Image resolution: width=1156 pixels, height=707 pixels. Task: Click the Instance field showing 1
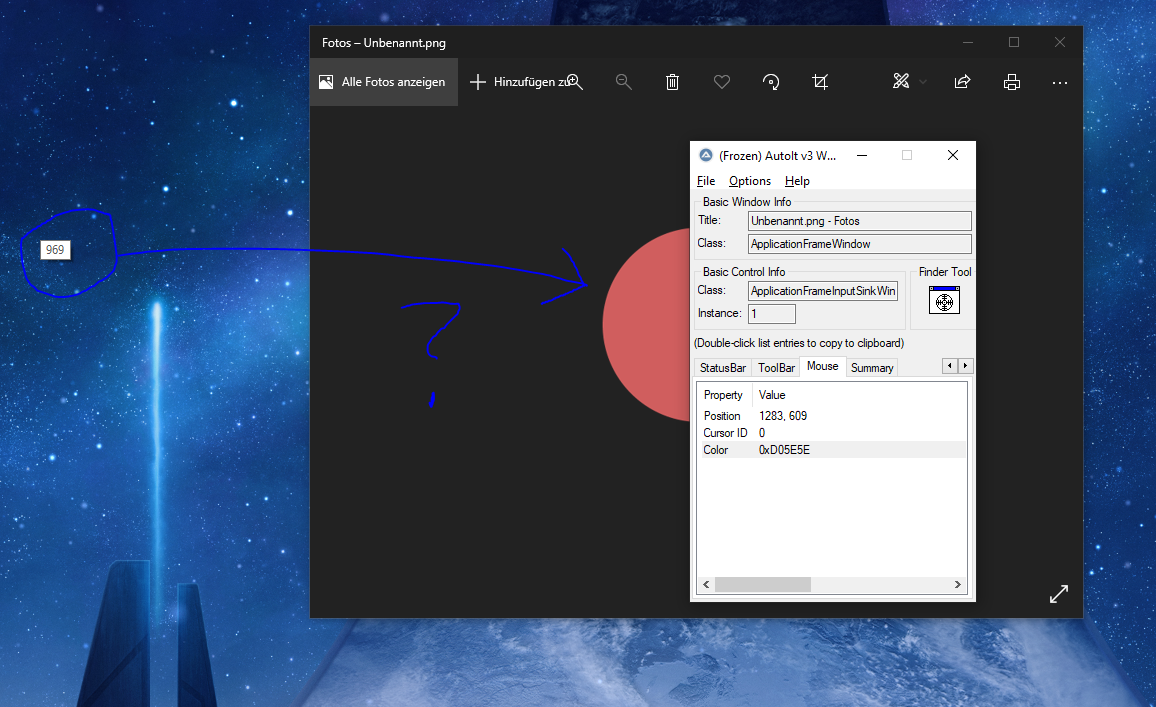click(772, 314)
